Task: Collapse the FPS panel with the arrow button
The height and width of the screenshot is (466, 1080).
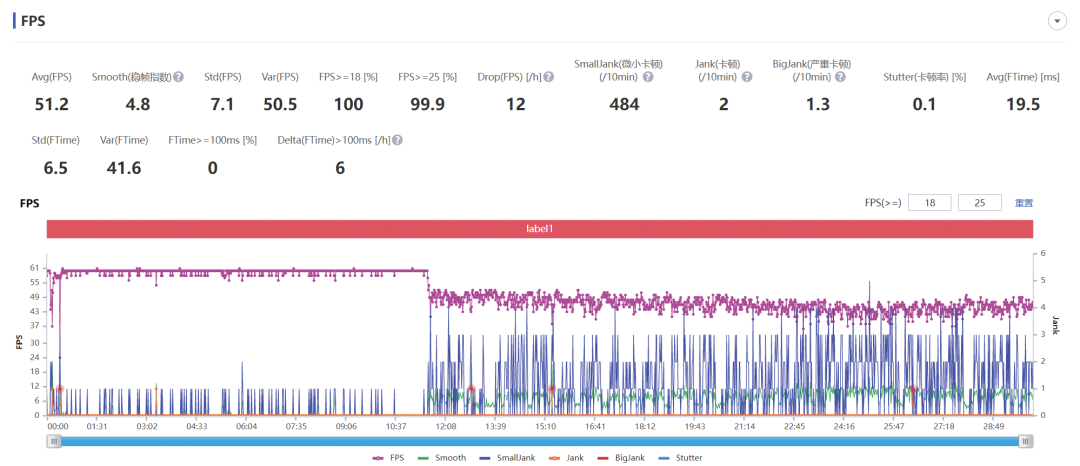Action: point(1057,21)
